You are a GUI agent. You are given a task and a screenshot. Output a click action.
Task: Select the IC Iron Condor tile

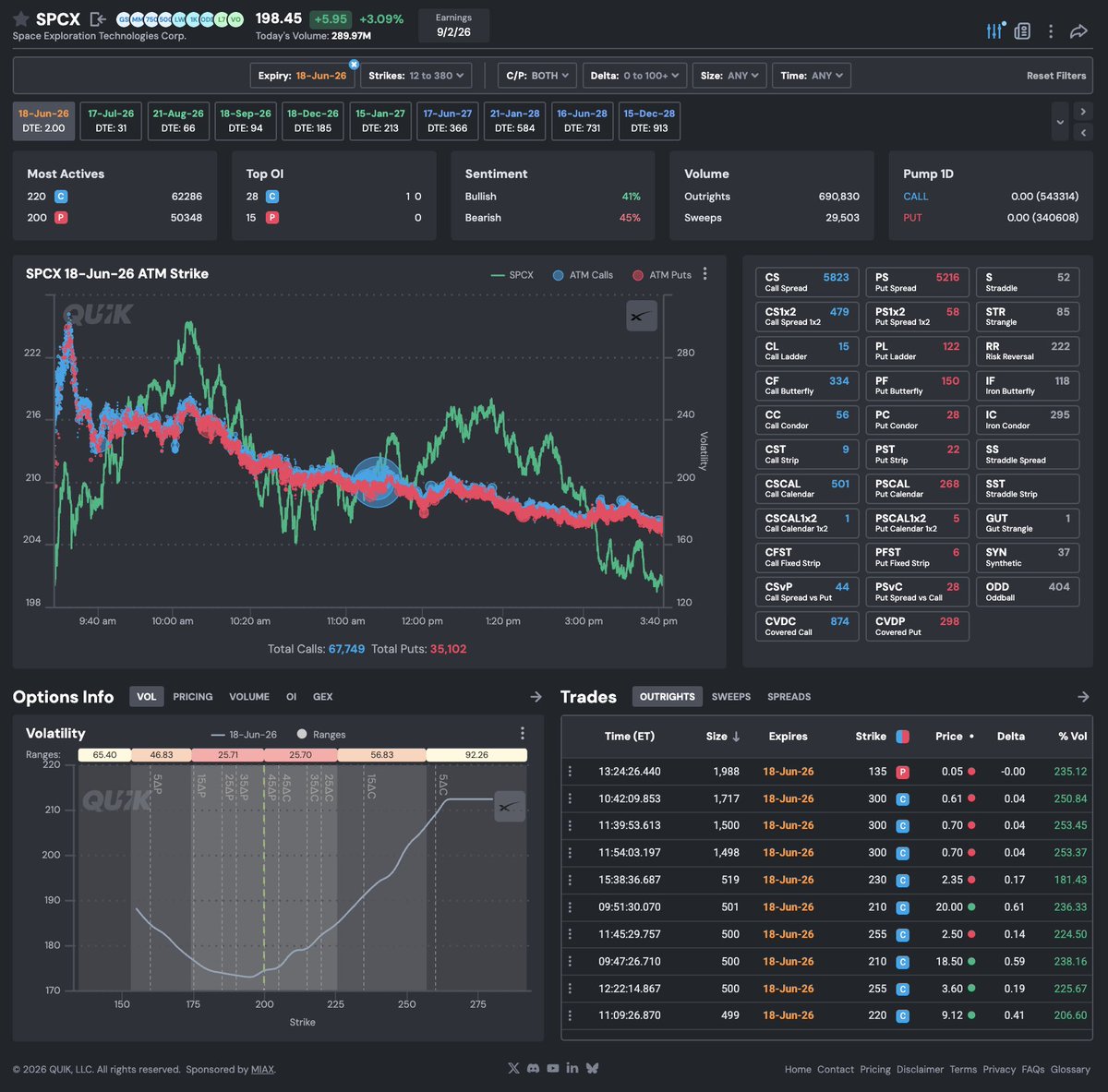1027,420
